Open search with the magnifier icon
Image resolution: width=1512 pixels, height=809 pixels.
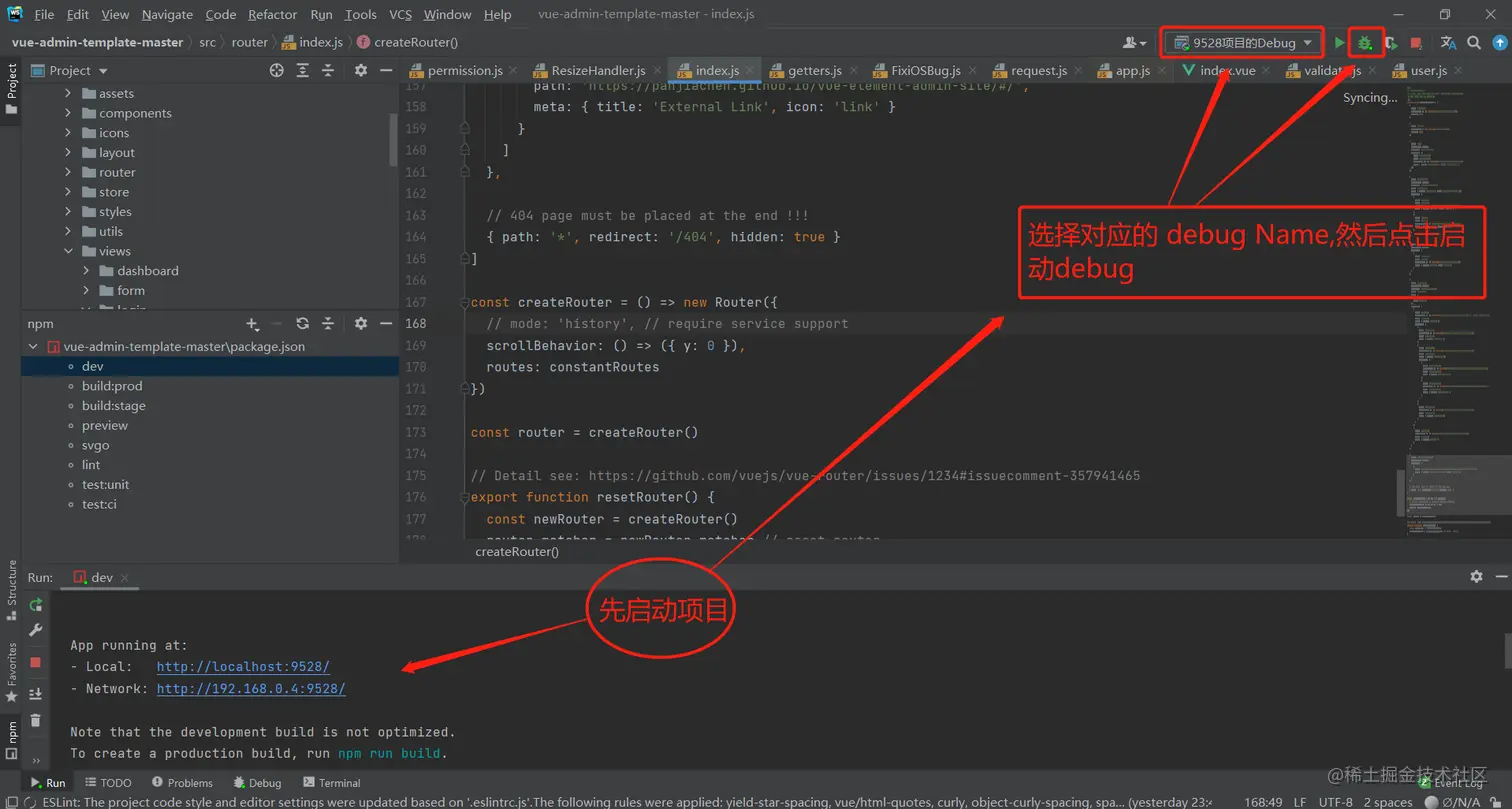[1474, 42]
